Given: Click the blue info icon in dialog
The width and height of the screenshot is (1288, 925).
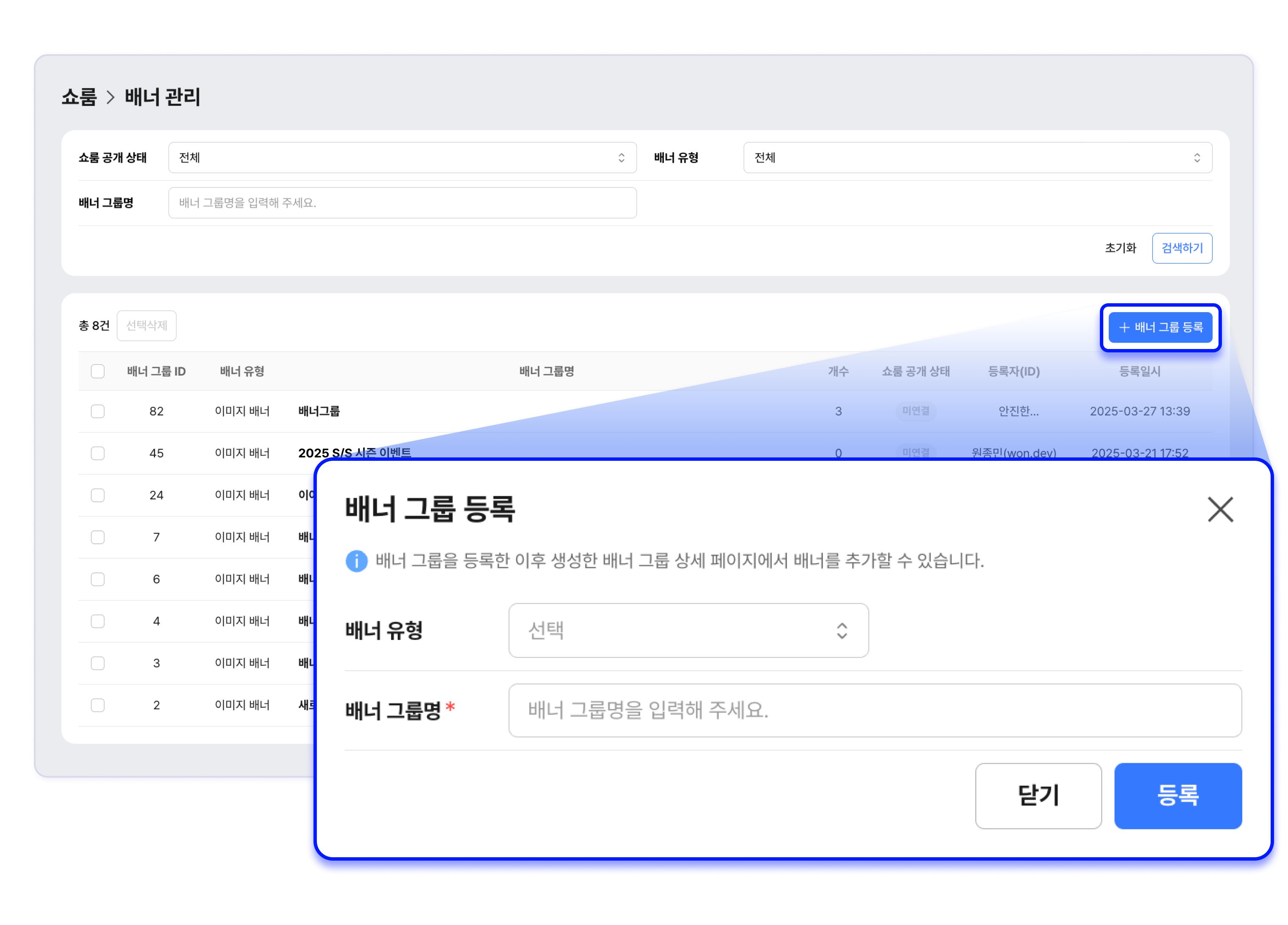Looking at the screenshot, I should click(356, 561).
